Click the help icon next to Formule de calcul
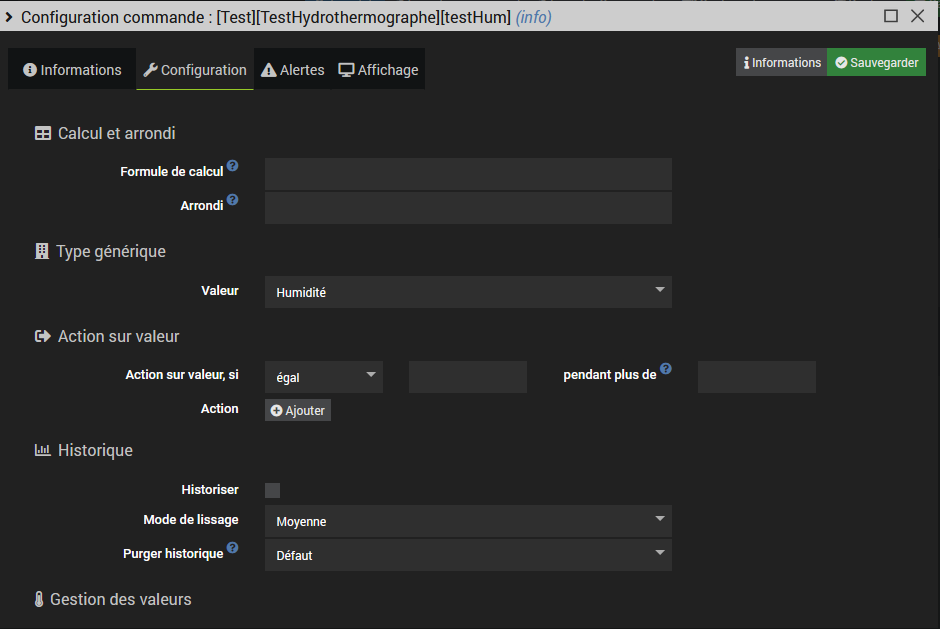 tap(232, 166)
